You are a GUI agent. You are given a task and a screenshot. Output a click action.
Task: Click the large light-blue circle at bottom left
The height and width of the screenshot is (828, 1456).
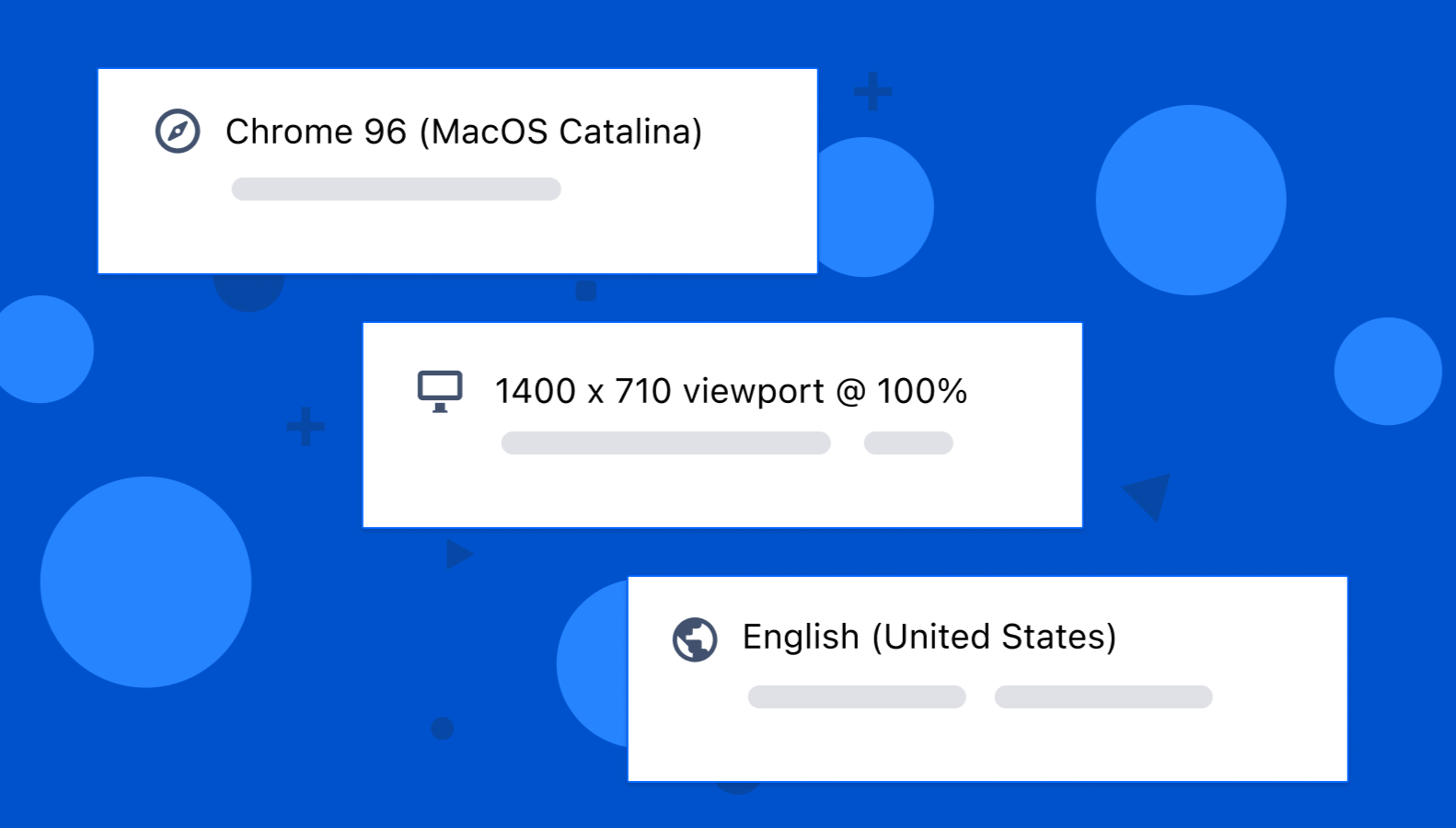145,581
